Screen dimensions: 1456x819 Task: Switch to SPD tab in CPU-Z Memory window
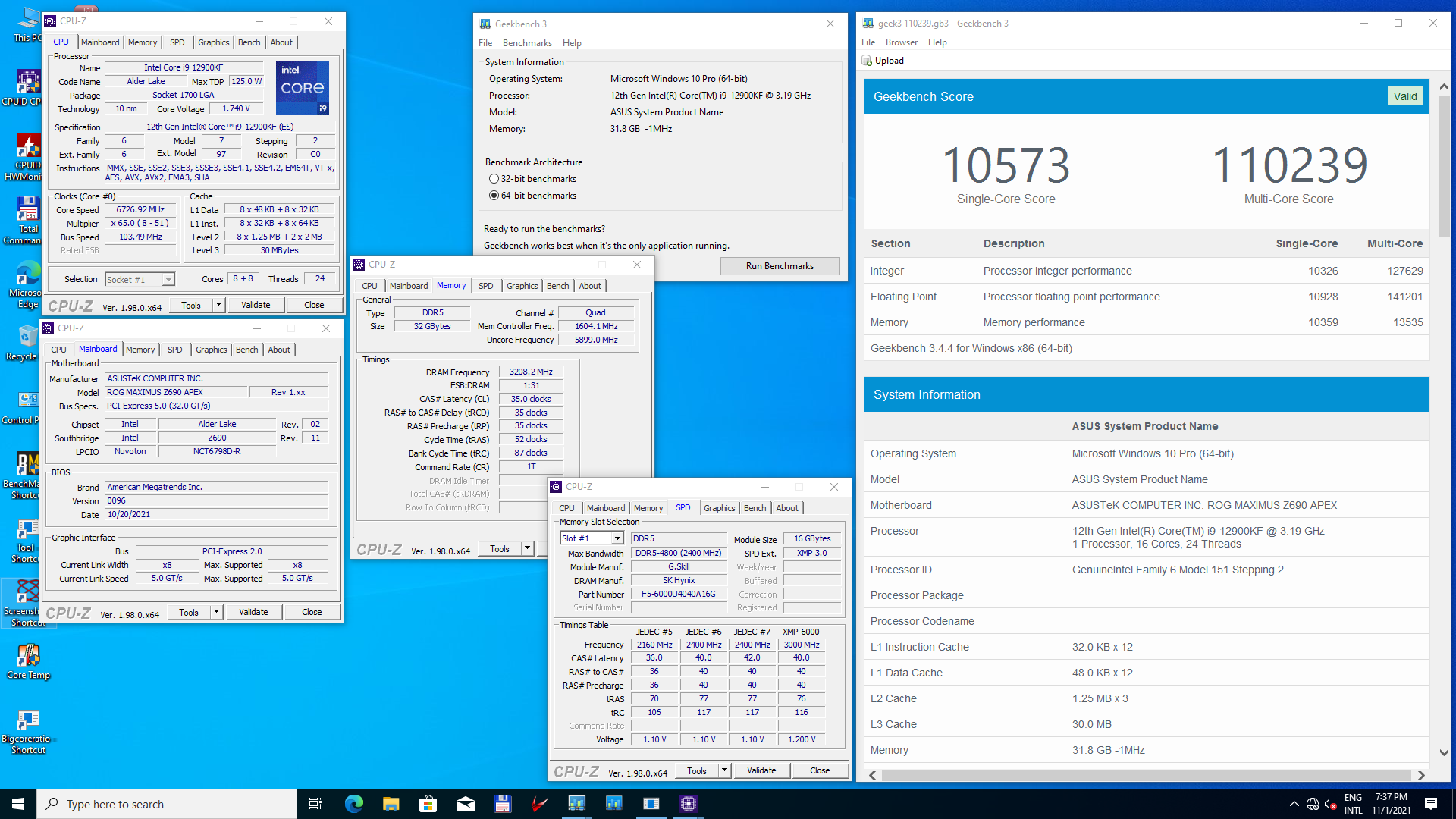pos(485,286)
